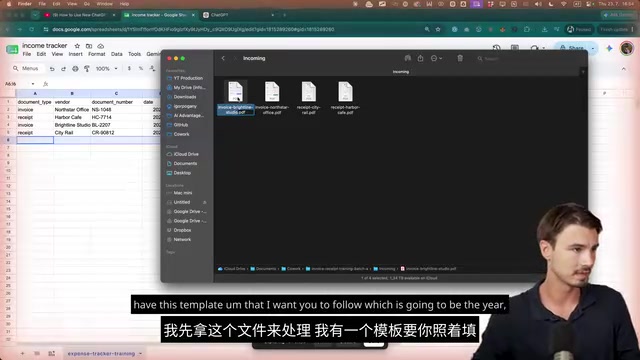Viewport: 640px width, 360px height.
Task: Close the income tracker browser tab
Action: coord(193,15)
